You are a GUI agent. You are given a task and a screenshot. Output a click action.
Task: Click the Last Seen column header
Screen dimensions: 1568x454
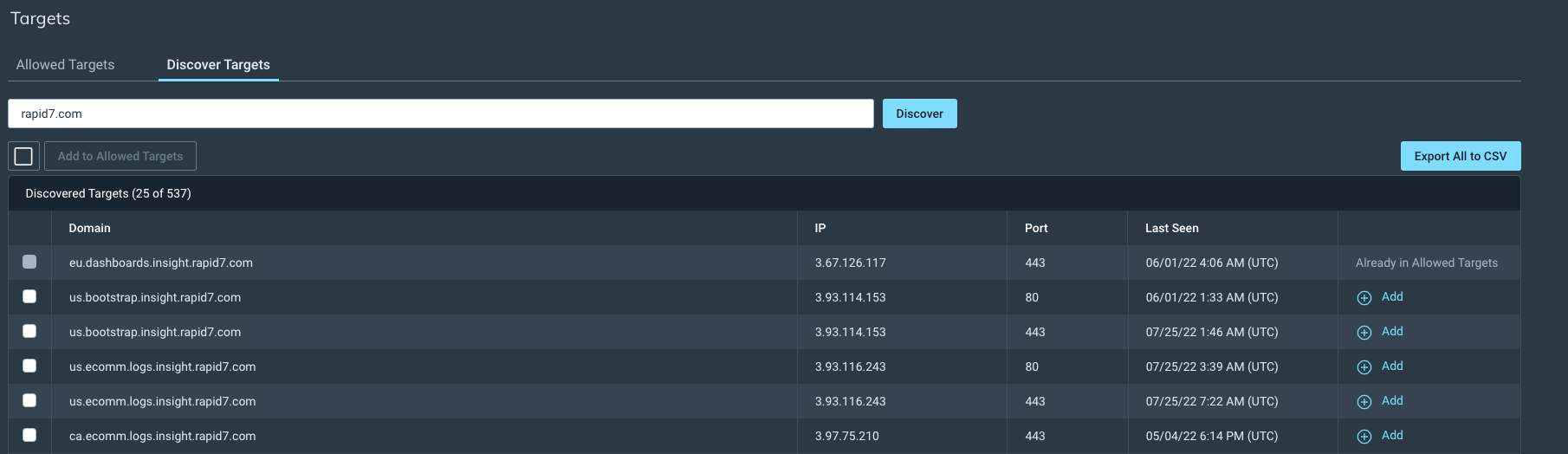[1171, 228]
